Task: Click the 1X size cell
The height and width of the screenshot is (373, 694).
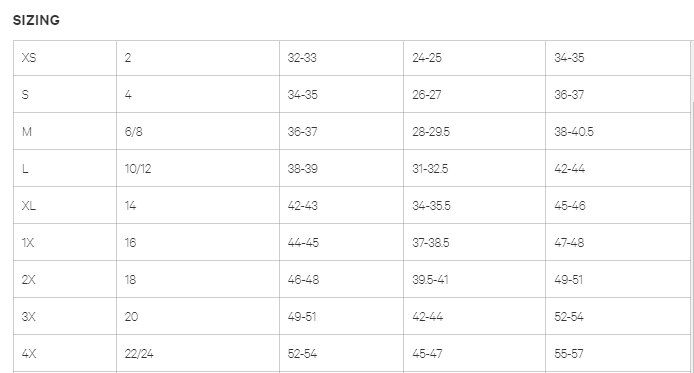Action: (x=65, y=242)
